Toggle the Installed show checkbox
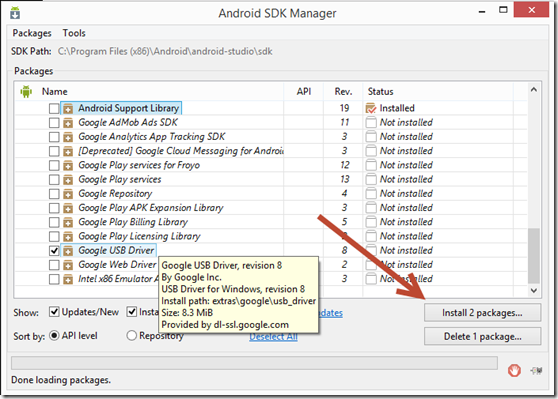This screenshot has width=558, height=399. tap(132, 312)
